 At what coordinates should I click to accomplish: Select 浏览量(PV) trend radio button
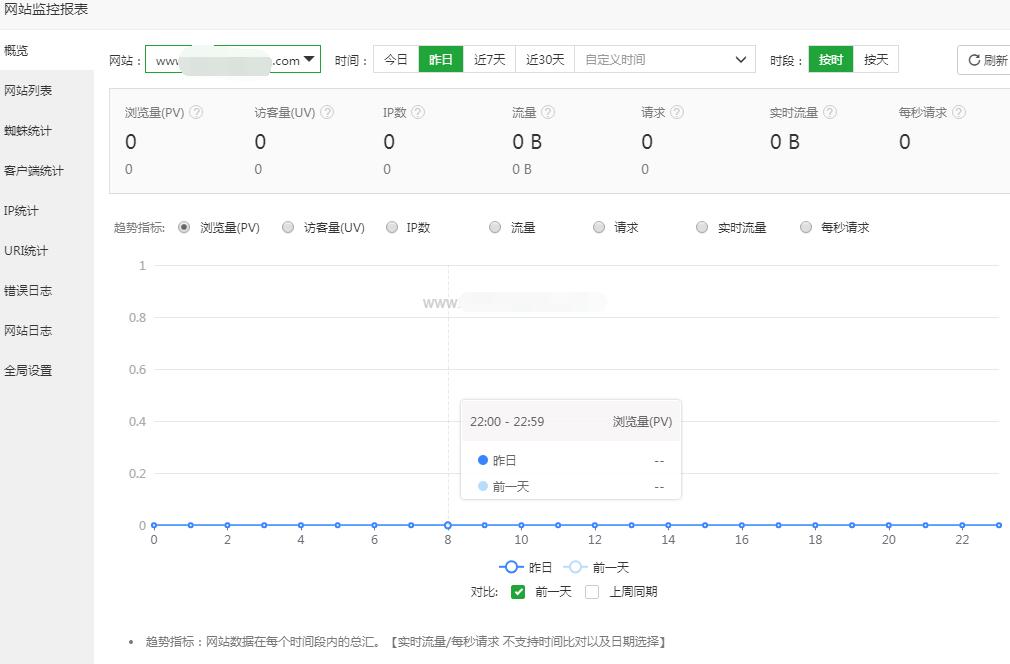tap(184, 227)
